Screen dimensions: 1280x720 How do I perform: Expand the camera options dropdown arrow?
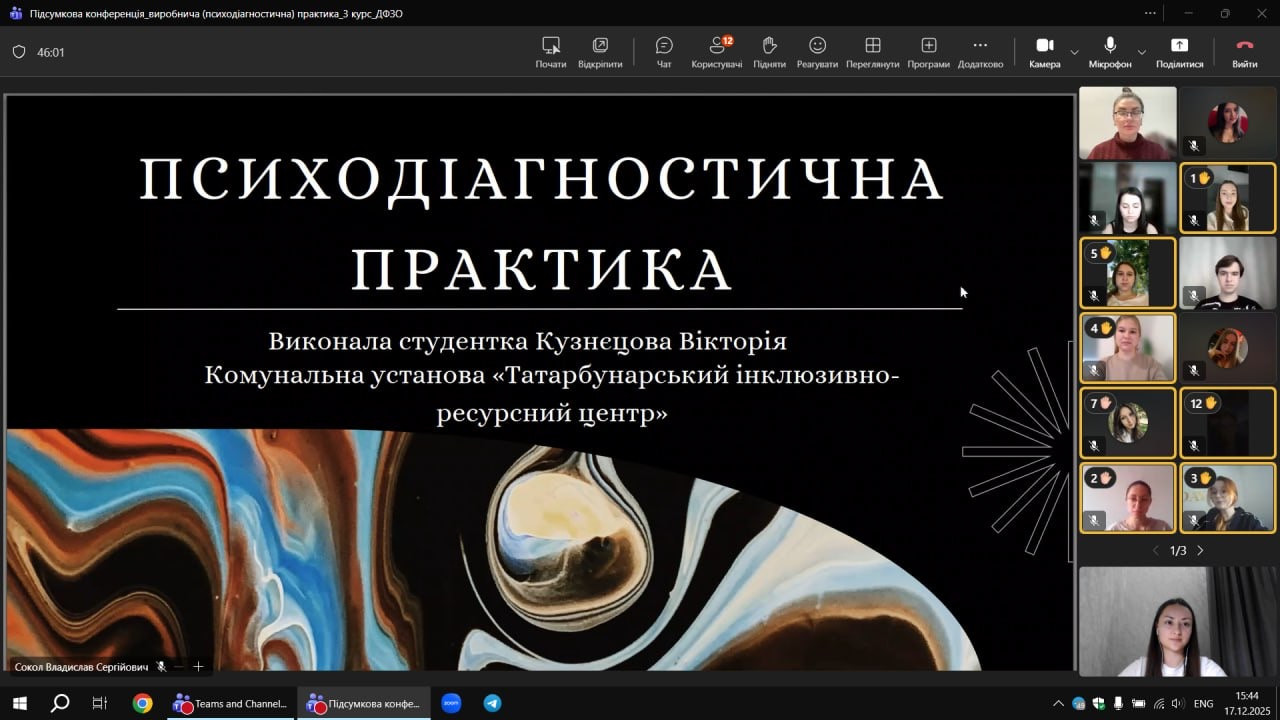pos(1074,52)
